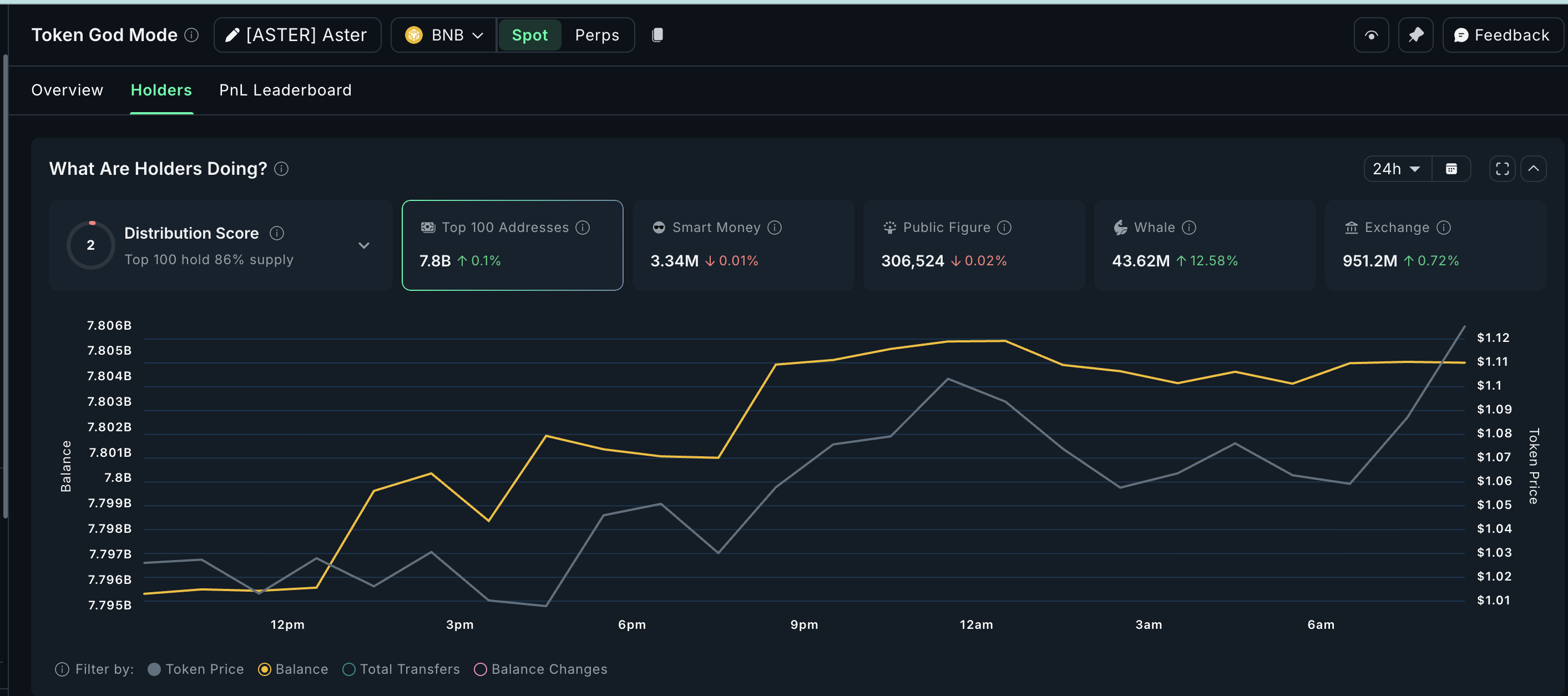Click the Distribution Score ring gauge

pyautogui.click(x=90, y=245)
